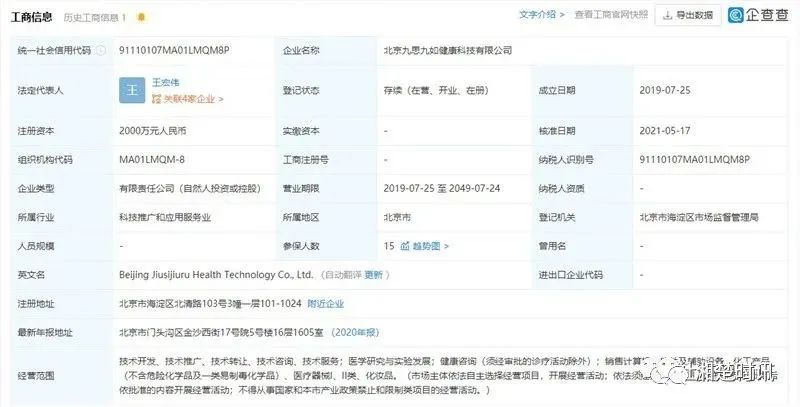Click company type 有限责任公司（自然人投资或控股）
800x407 pixels.
coord(190,188)
